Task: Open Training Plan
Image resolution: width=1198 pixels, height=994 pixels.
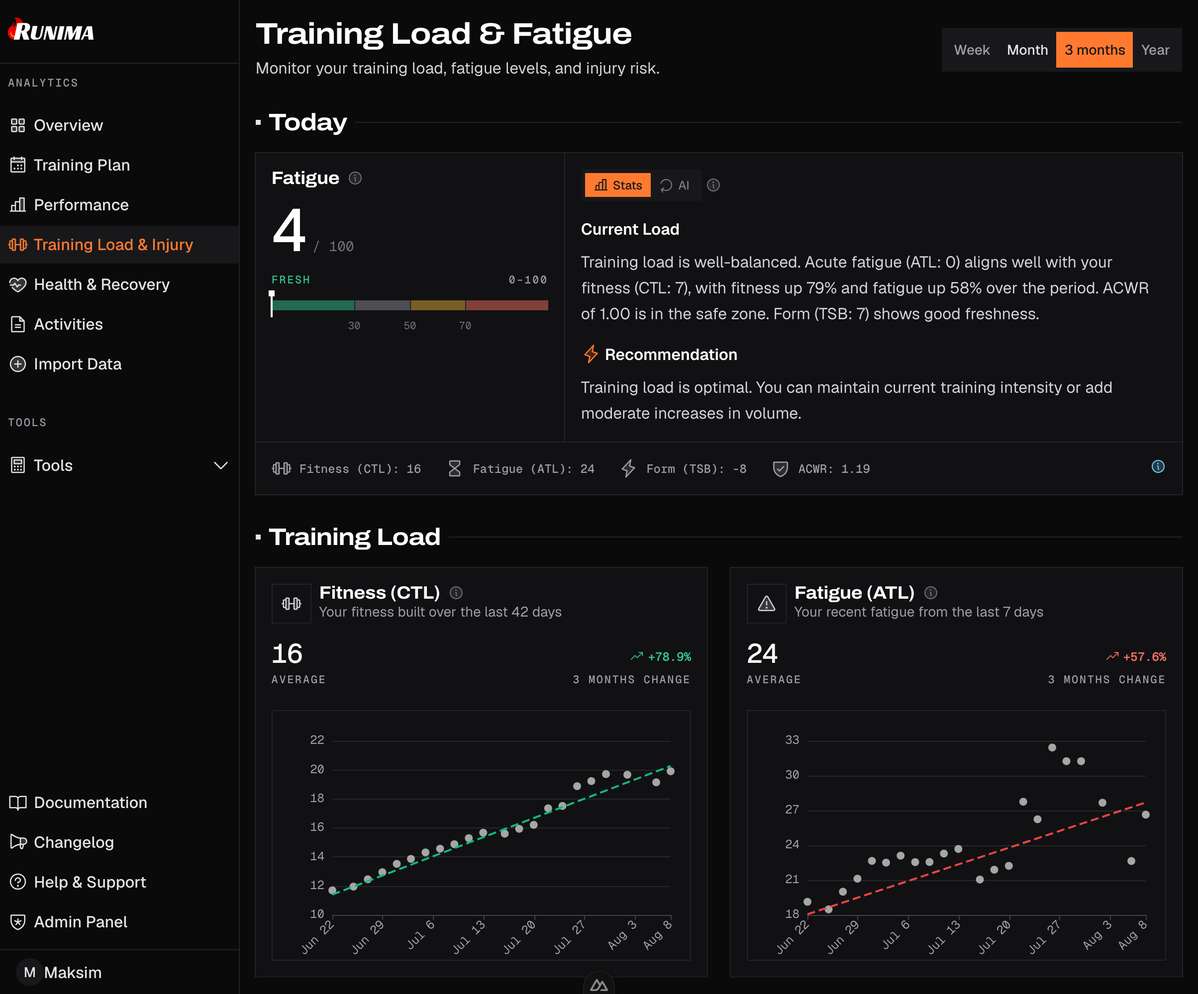Action: 119,165
